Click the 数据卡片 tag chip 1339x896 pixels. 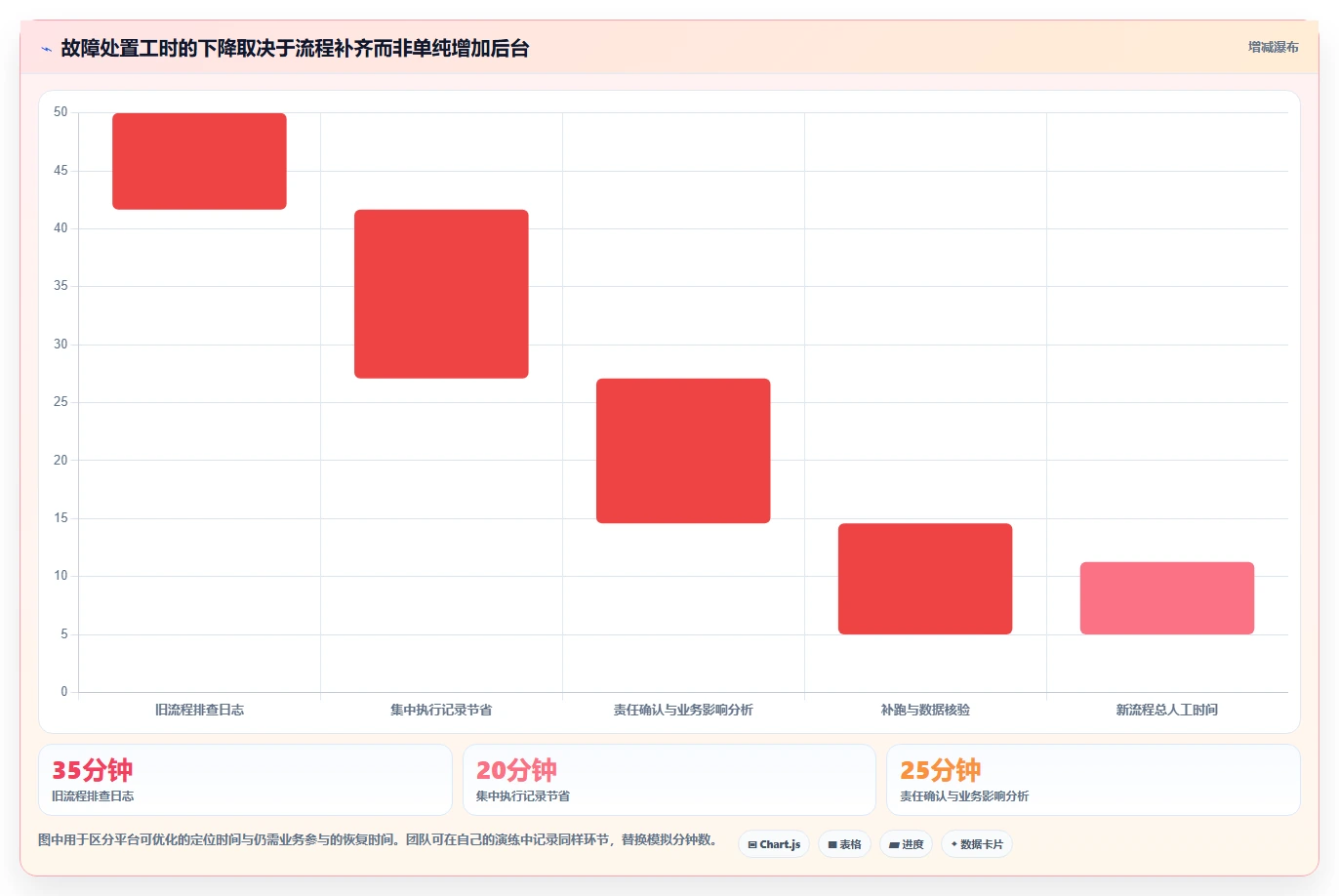[x=977, y=844]
